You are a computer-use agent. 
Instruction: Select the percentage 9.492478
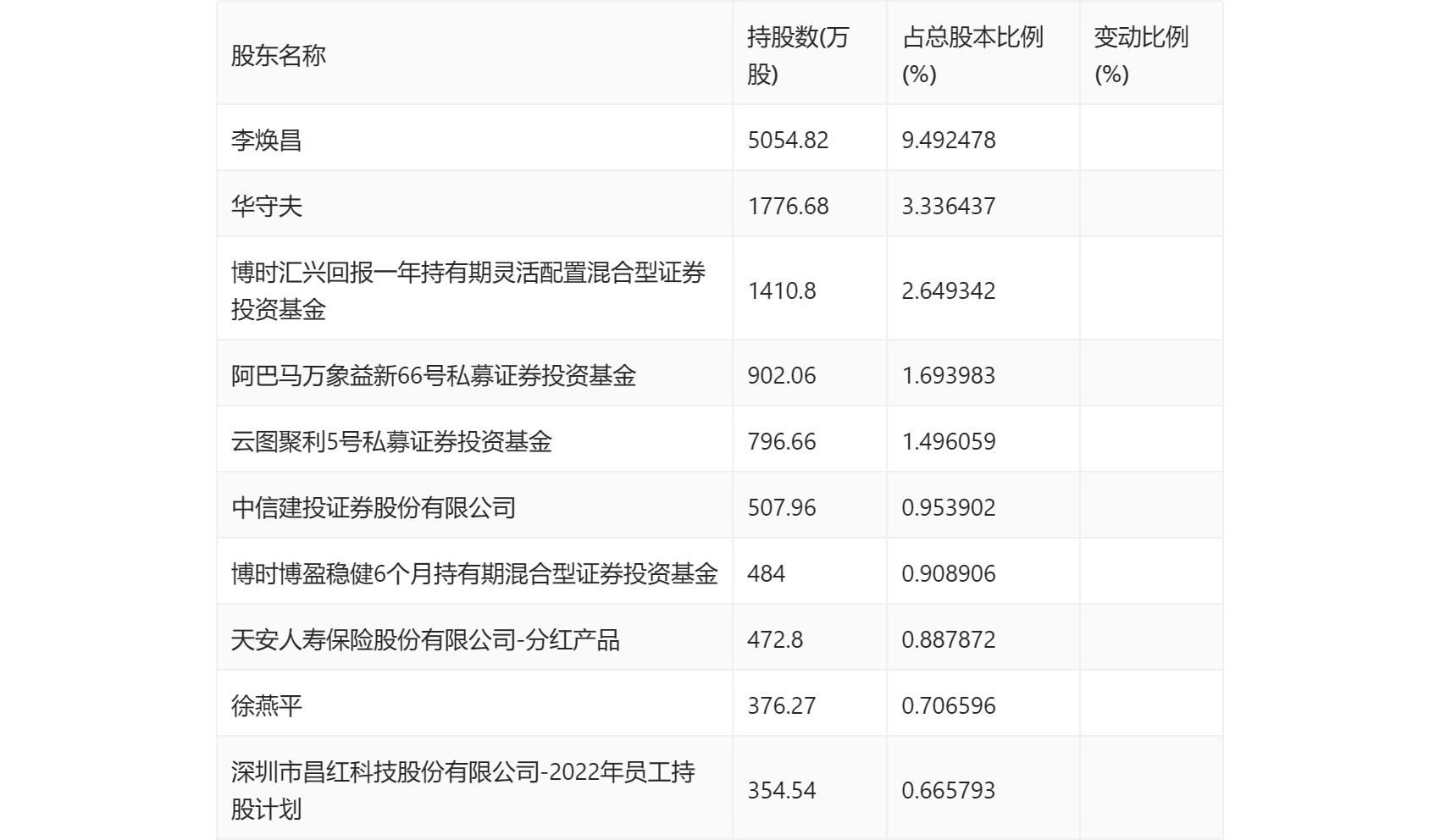coord(949,140)
